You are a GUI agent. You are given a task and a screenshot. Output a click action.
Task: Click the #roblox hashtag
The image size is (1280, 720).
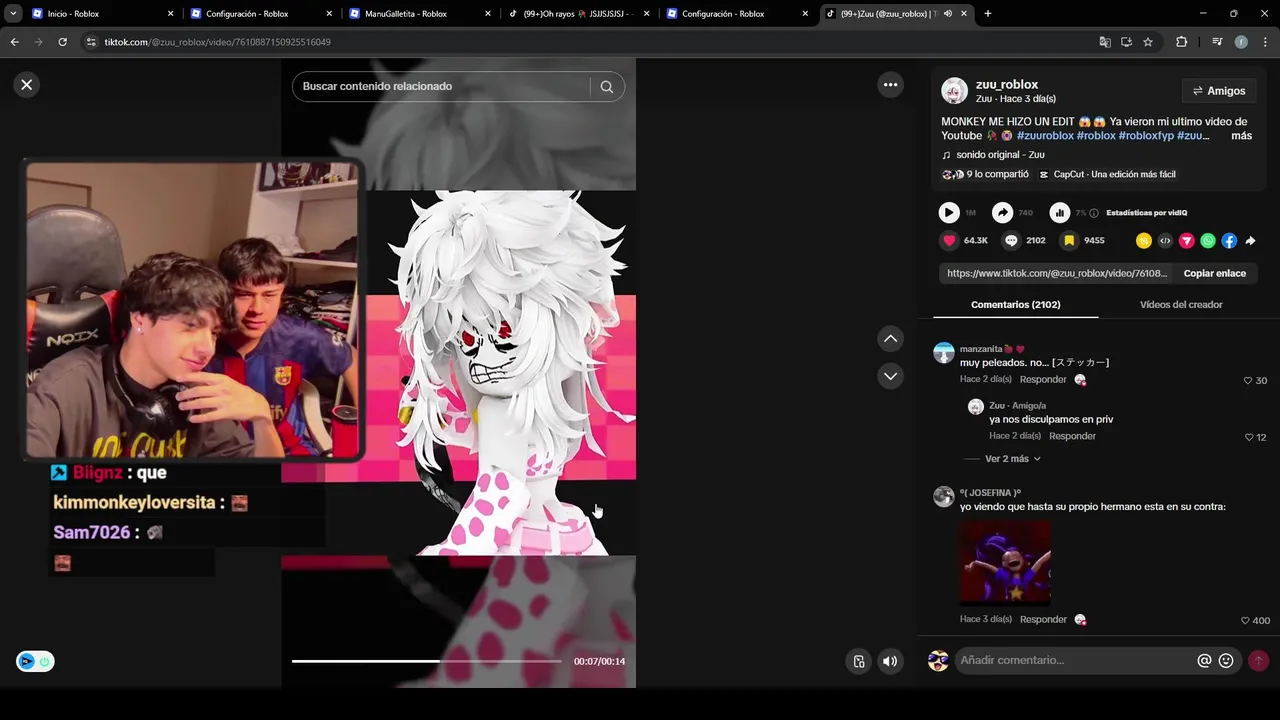tap(1096, 136)
